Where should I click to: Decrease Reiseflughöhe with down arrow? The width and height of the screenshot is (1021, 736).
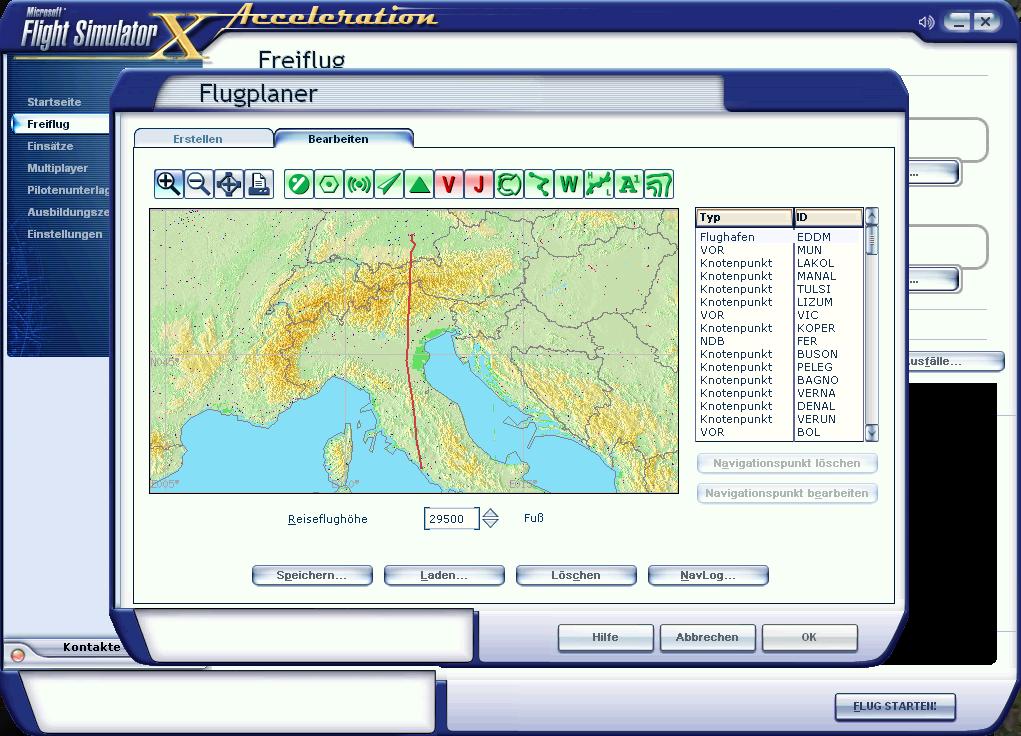[491, 523]
